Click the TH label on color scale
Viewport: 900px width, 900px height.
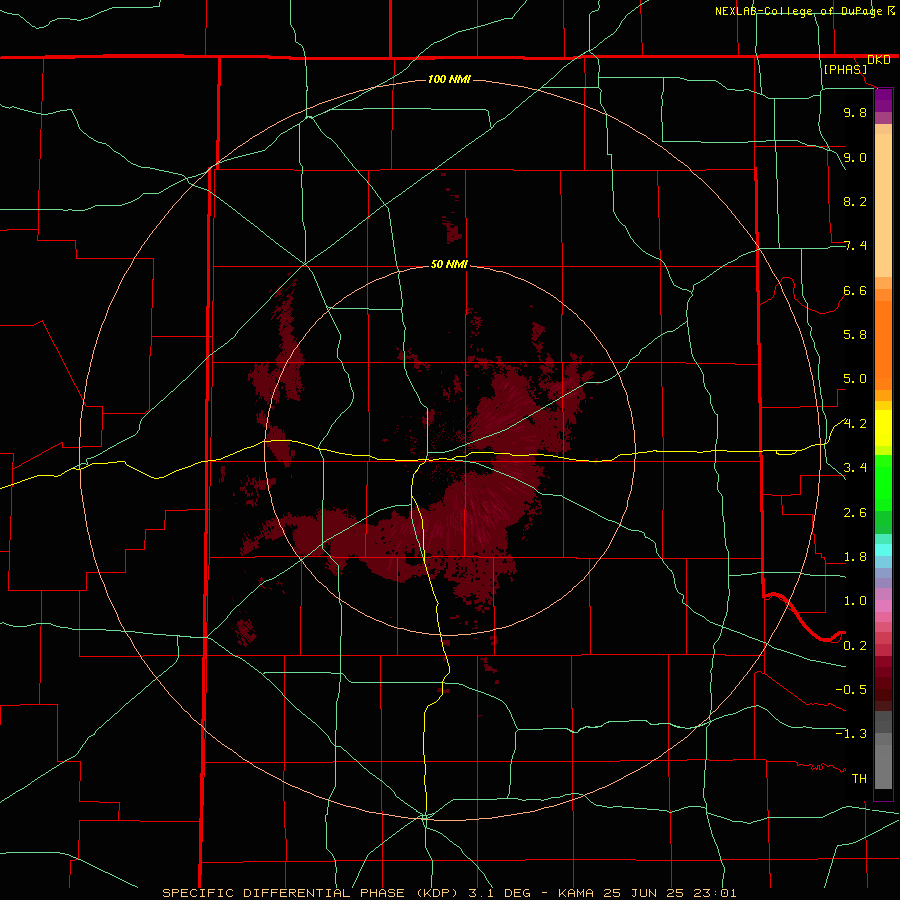click(x=859, y=779)
